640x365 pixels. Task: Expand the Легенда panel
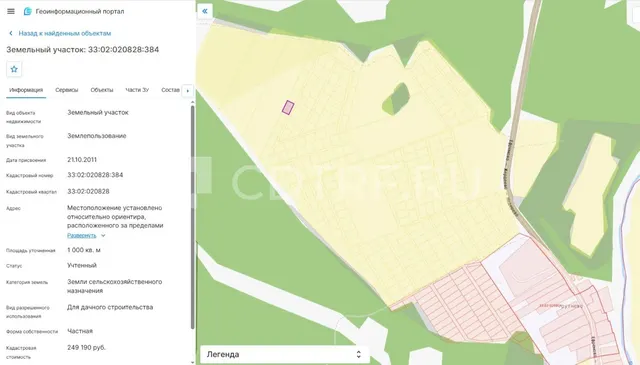click(284, 354)
